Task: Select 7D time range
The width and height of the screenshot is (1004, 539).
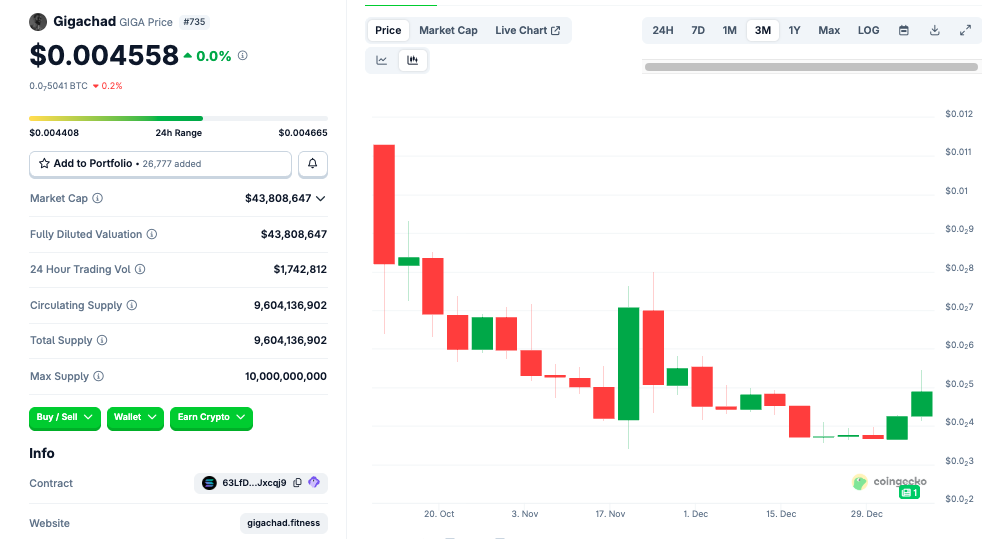Action: click(698, 30)
